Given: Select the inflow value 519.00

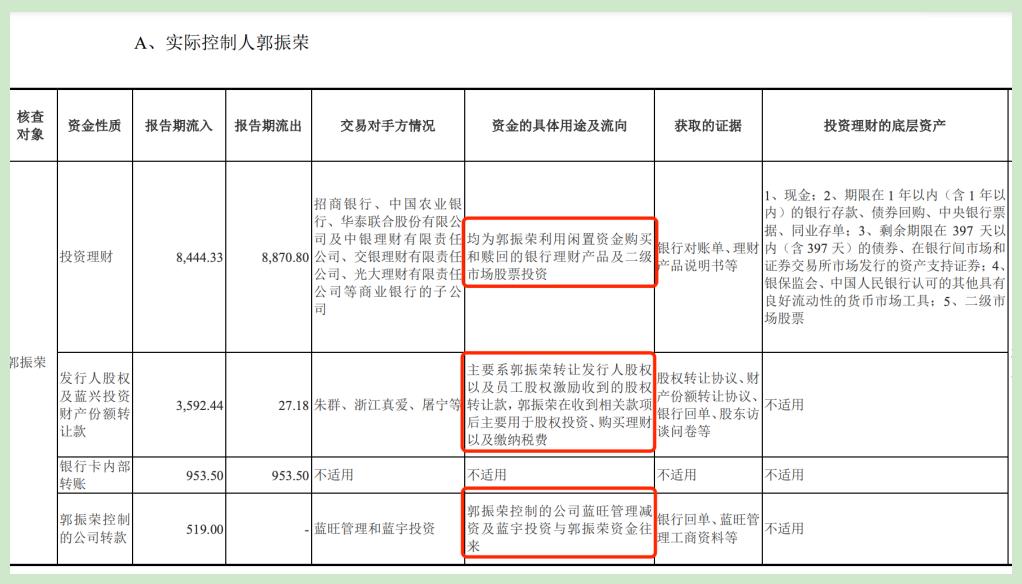Looking at the screenshot, I should click(205, 529).
